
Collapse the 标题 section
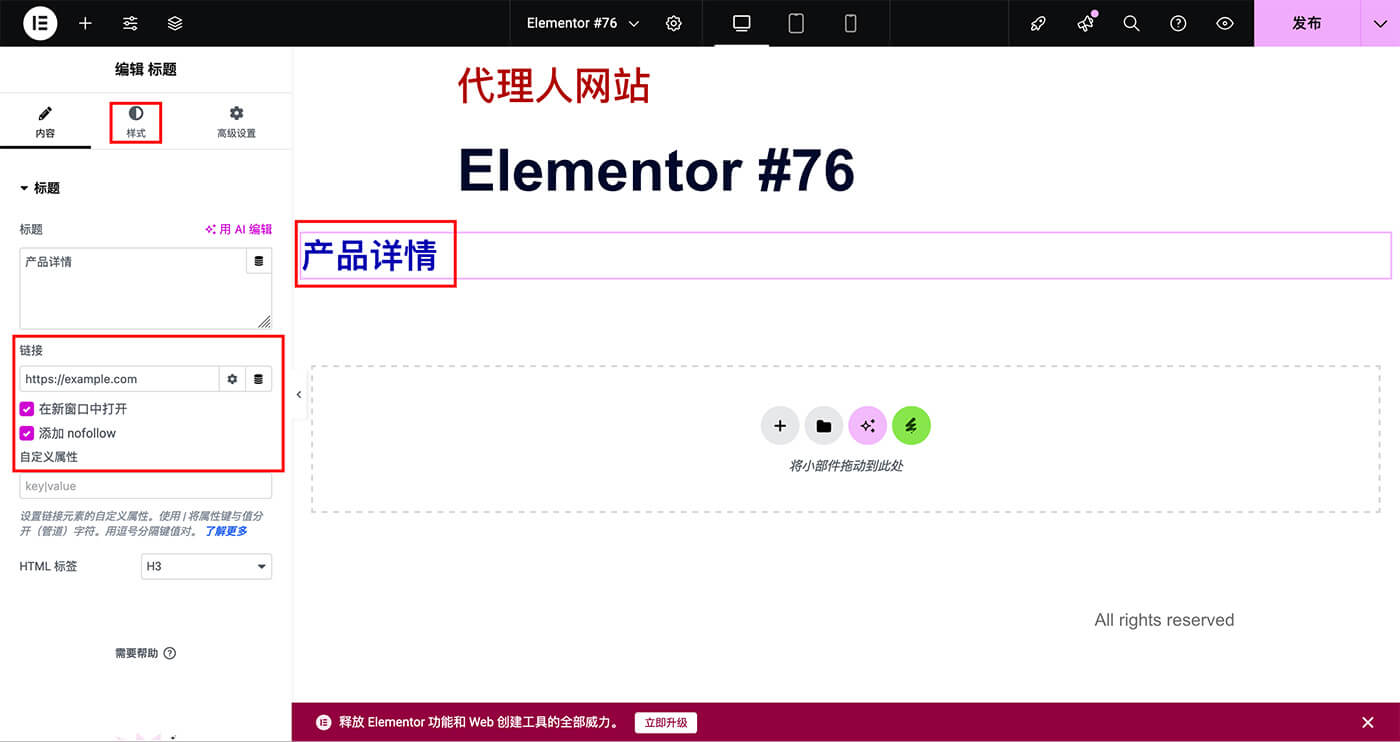pos(40,188)
